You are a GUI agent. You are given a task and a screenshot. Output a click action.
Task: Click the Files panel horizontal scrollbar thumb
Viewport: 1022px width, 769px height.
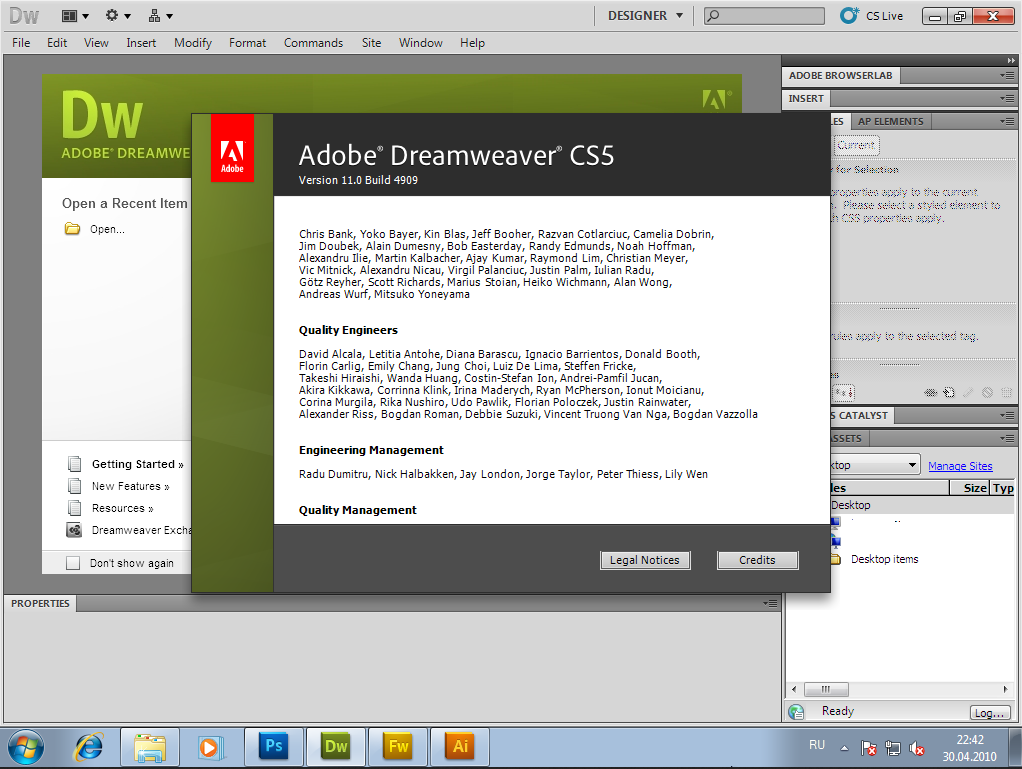pos(826,690)
